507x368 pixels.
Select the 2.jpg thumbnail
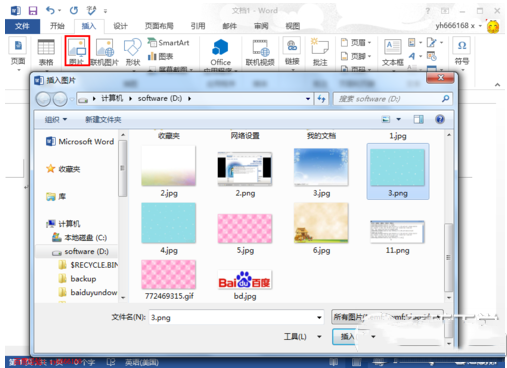pos(169,166)
